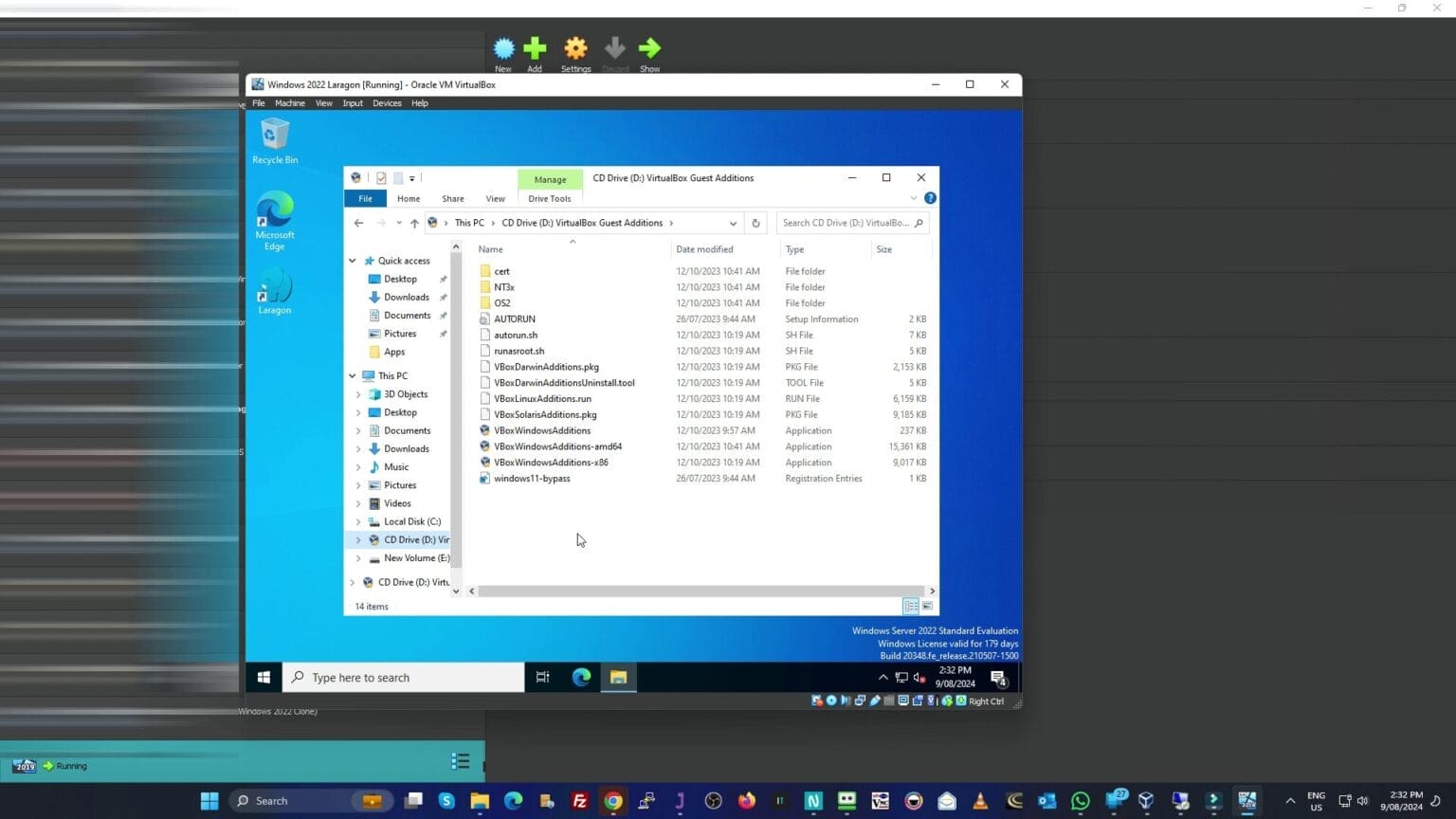Screen dimensions: 1456x819
Task: Switch to the Drive Tools ribbon tab
Action: [x=550, y=198]
